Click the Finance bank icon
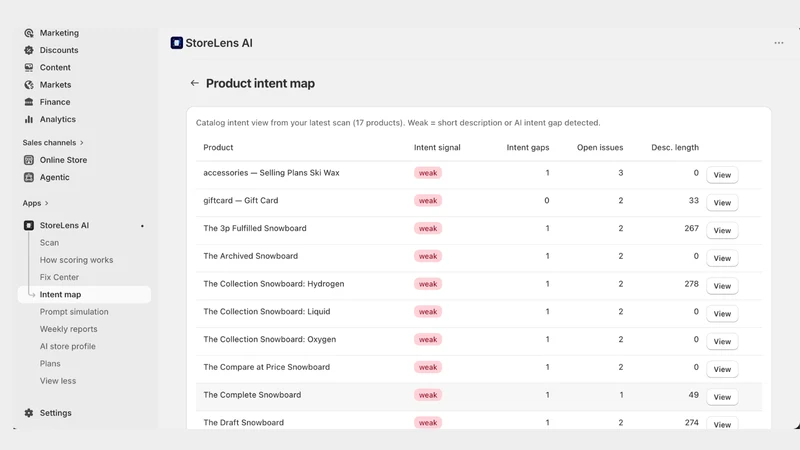 coord(29,102)
